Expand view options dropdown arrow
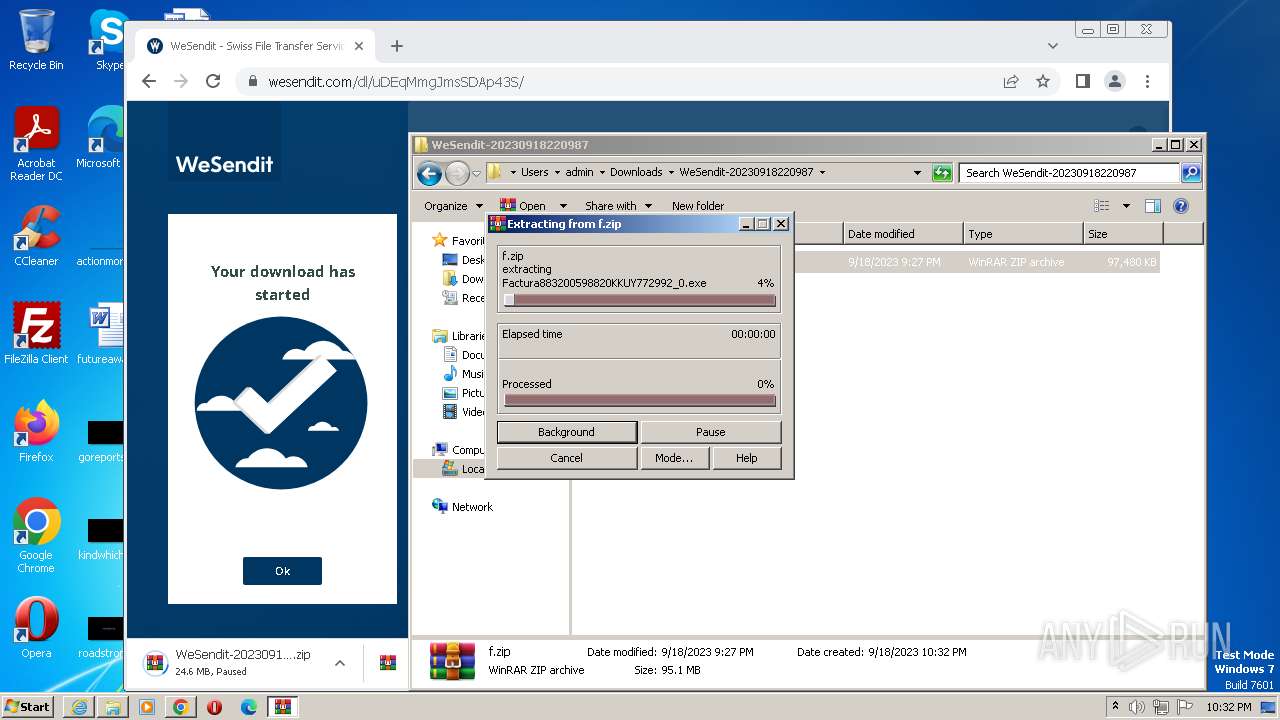Screen dimensions: 1280x720 (1126, 206)
